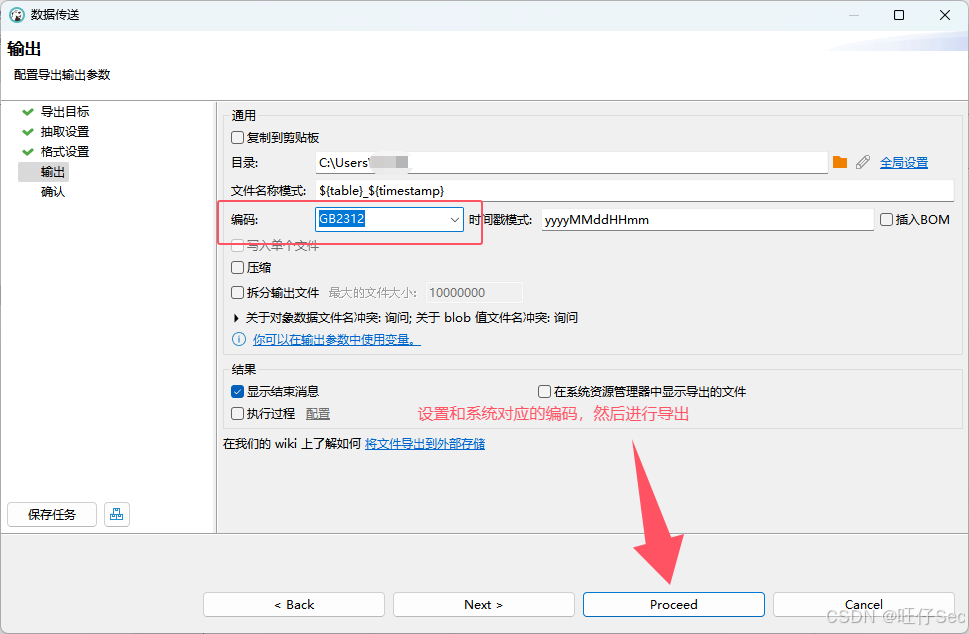The image size is (969, 634).
Task: Click the 文件名称模式 input field
Action: coord(635,190)
